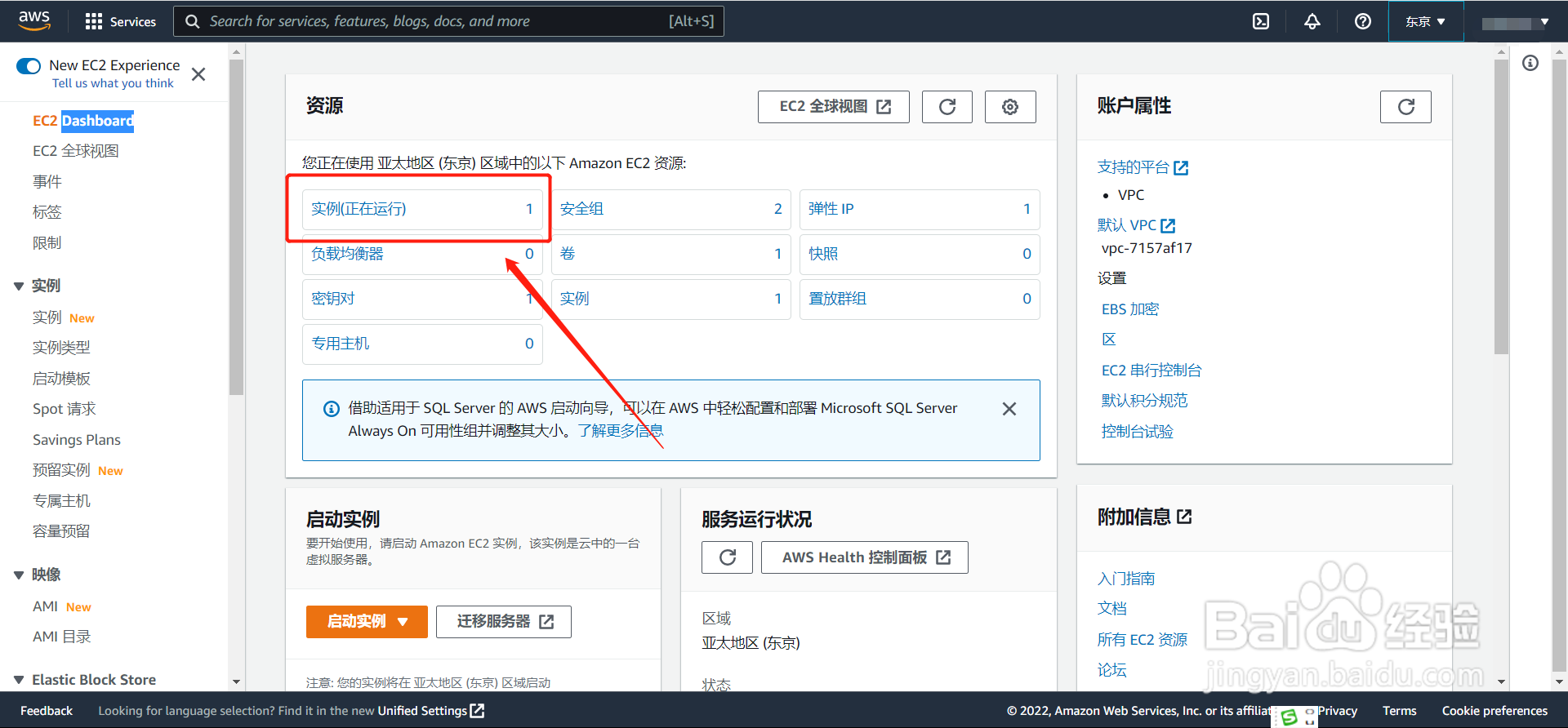The image size is (1568, 728).
Task: Open Savings Plans in the sidebar
Action: pos(77,440)
